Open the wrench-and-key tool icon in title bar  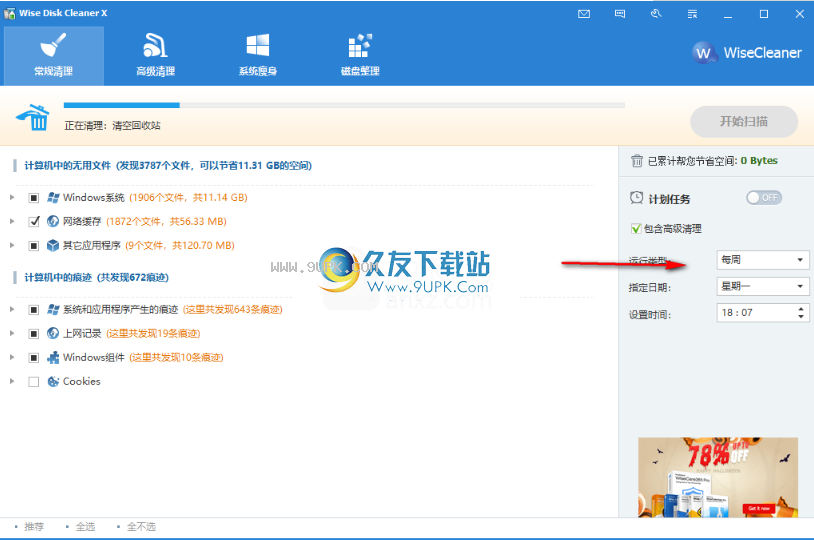(656, 14)
